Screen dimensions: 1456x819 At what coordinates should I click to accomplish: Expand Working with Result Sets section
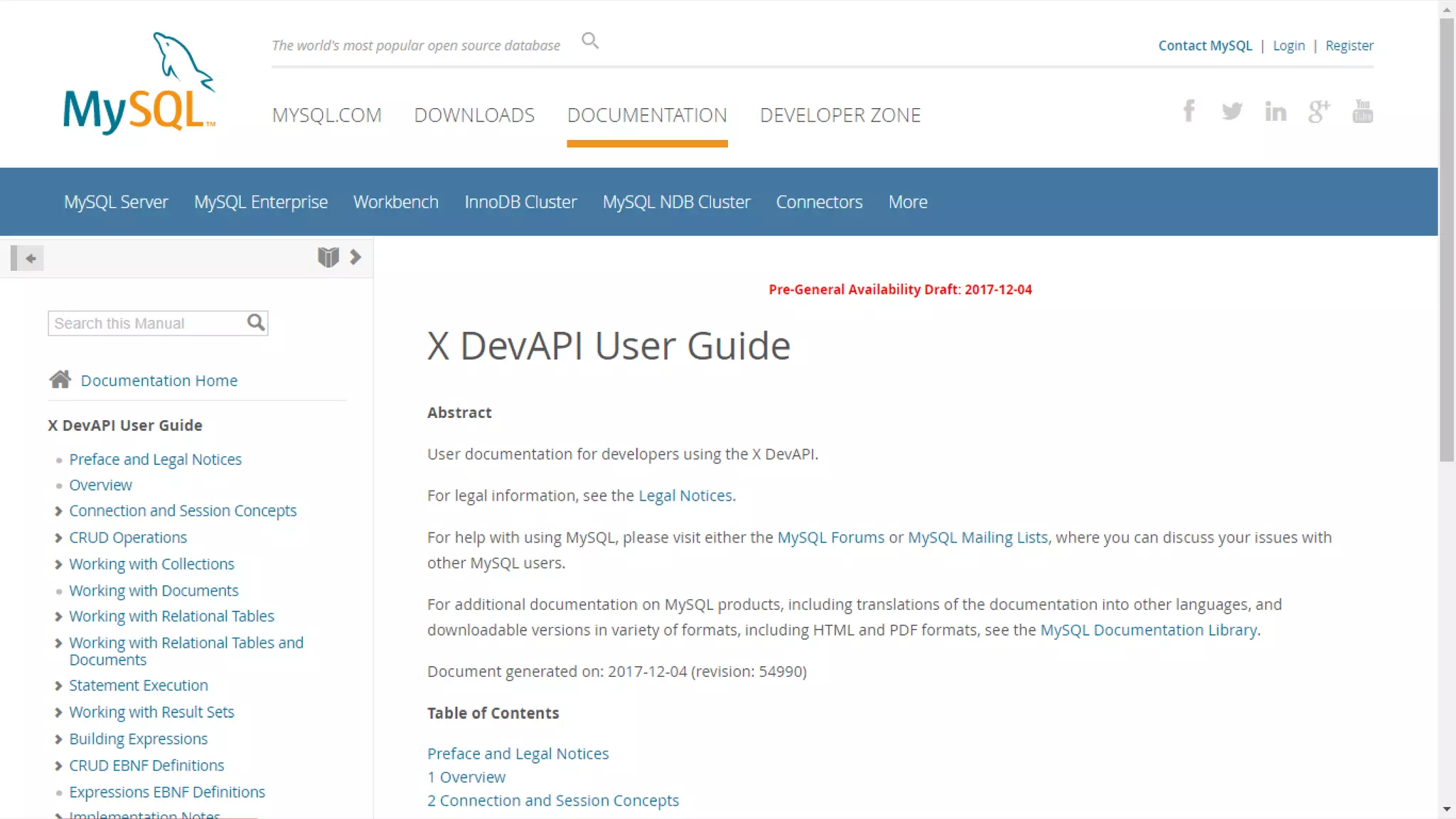tap(58, 712)
